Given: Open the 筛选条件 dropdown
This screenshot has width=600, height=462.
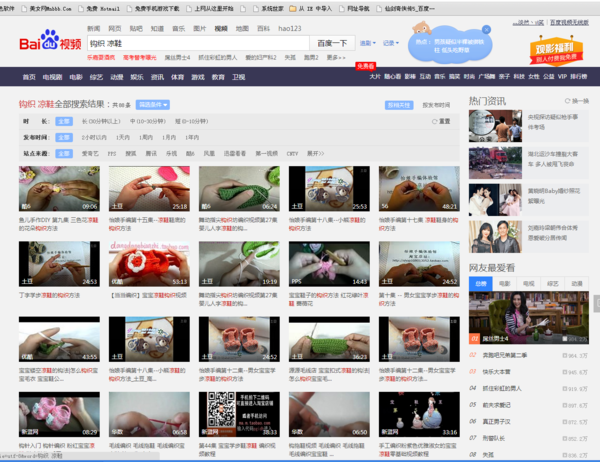Looking at the screenshot, I should [x=153, y=104].
